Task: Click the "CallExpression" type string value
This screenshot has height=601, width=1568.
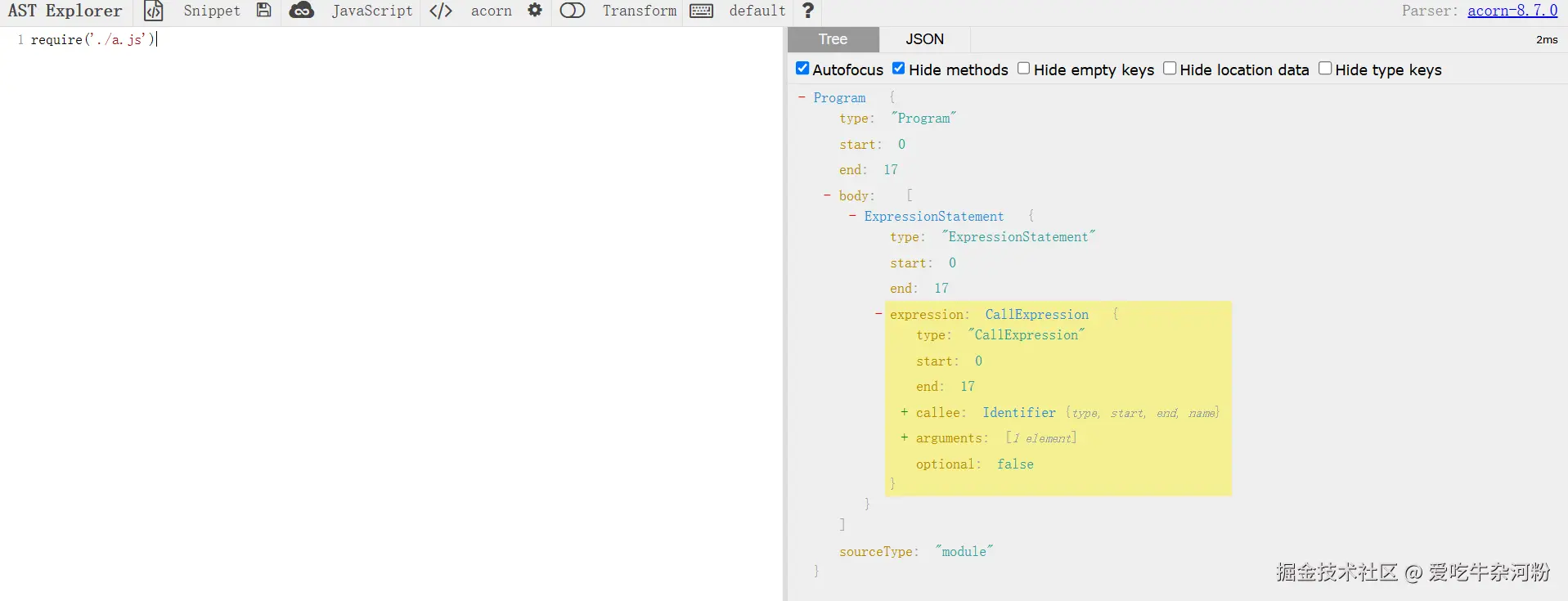Action: coord(1027,334)
